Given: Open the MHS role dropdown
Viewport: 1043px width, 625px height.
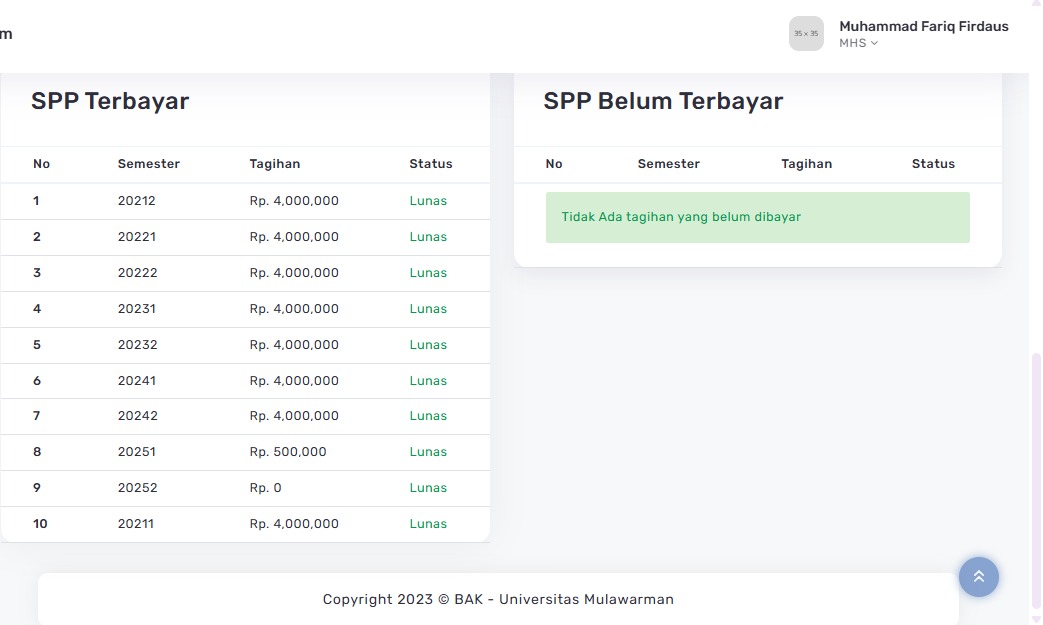Looking at the screenshot, I should (x=858, y=43).
